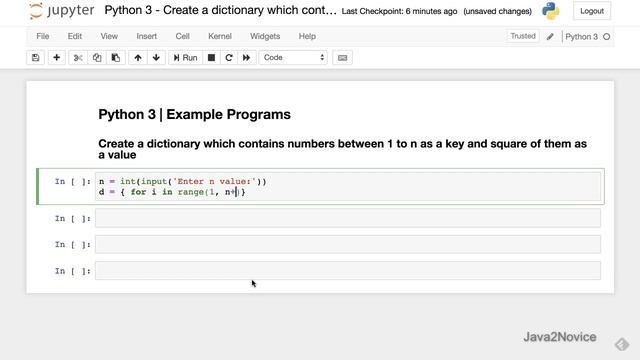Click the Python 3 kernel name
640x360 pixels.
[x=581, y=37]
